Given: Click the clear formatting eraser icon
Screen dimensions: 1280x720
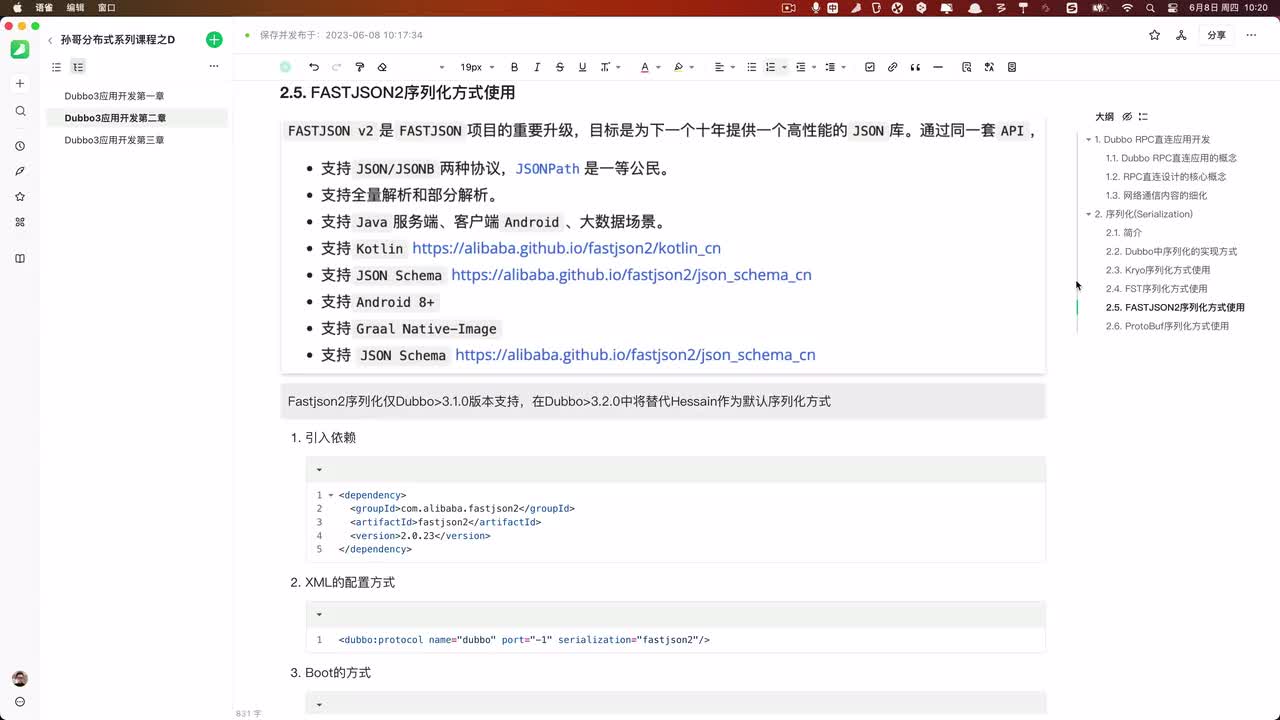Looking at the screenshot, I should pos(382,67).
